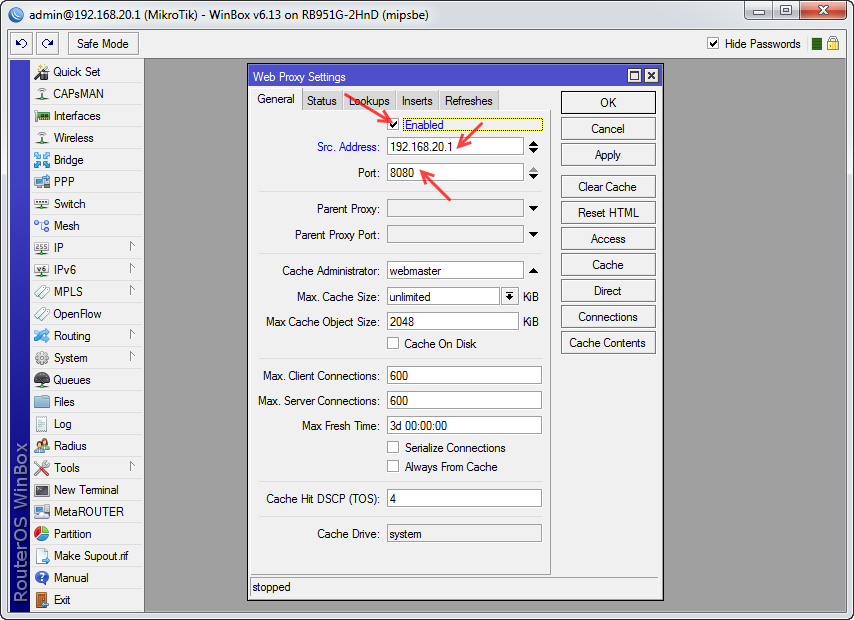Click Exit in the sidebar
Image resolution: width=854 pixels, height=620 pixels.
[x=87, y=600]
